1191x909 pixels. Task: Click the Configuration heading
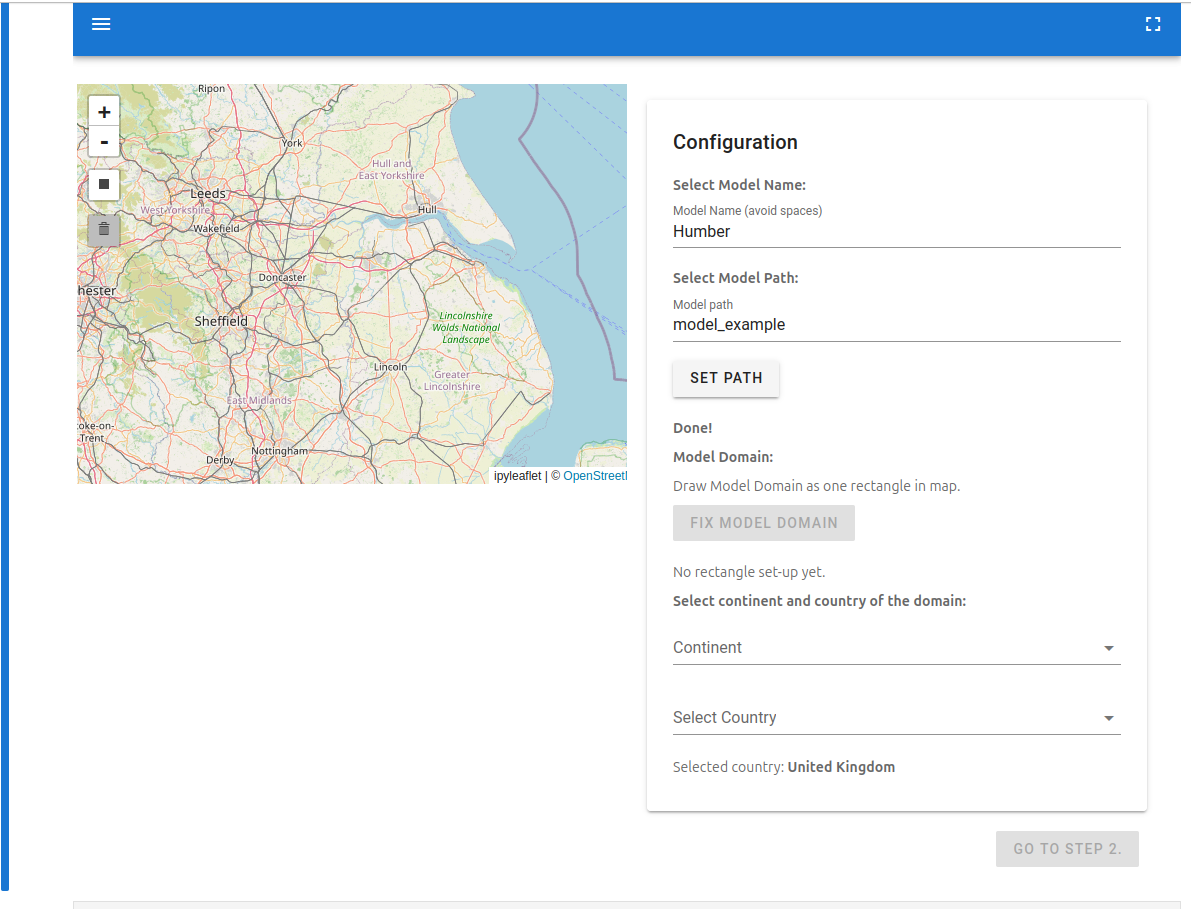pos(735,142)
